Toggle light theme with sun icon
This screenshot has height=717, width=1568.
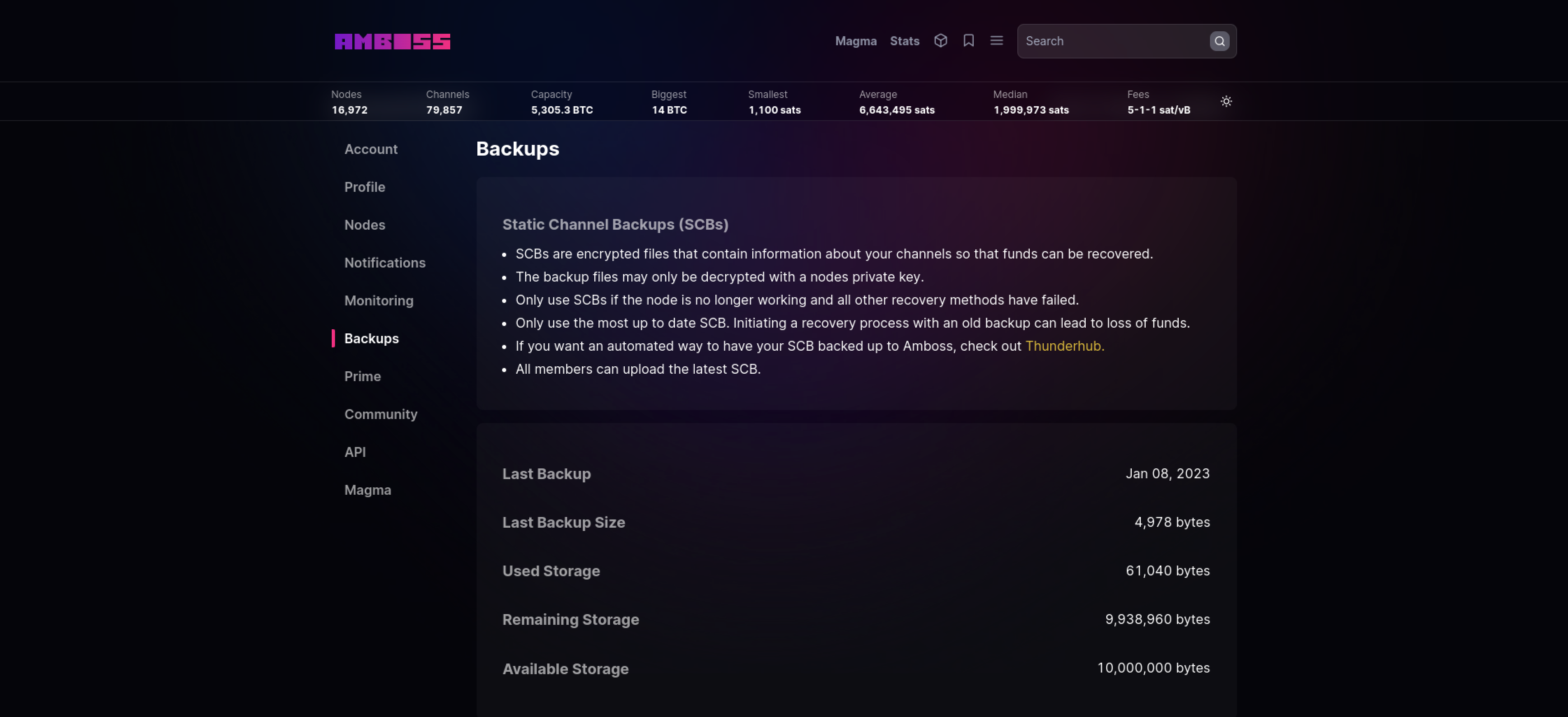[x=1226, y=102]
